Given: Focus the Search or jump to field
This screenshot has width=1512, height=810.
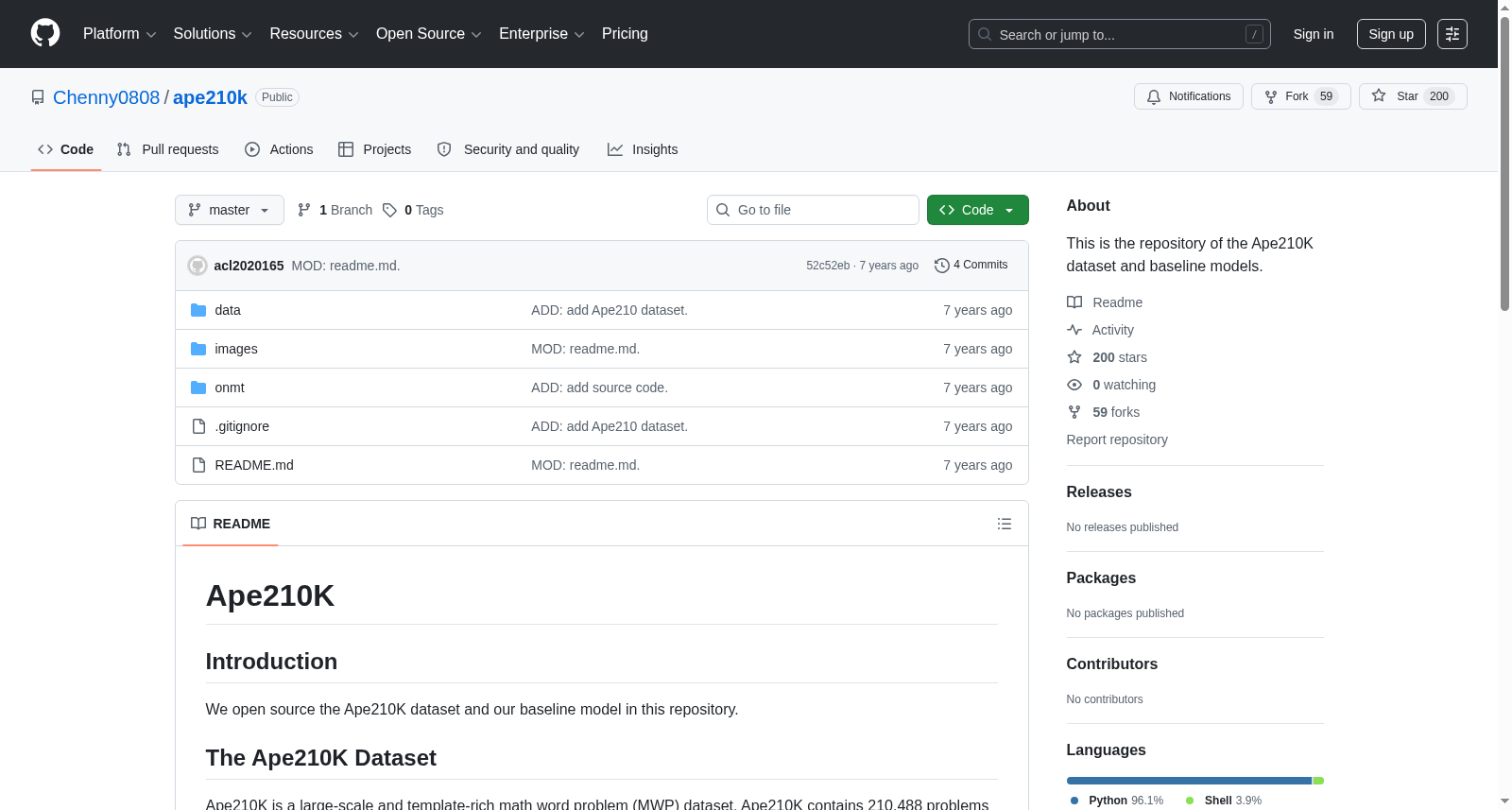Looking at the screenshot, I should pyautogui.click(x=1120, y=34).
